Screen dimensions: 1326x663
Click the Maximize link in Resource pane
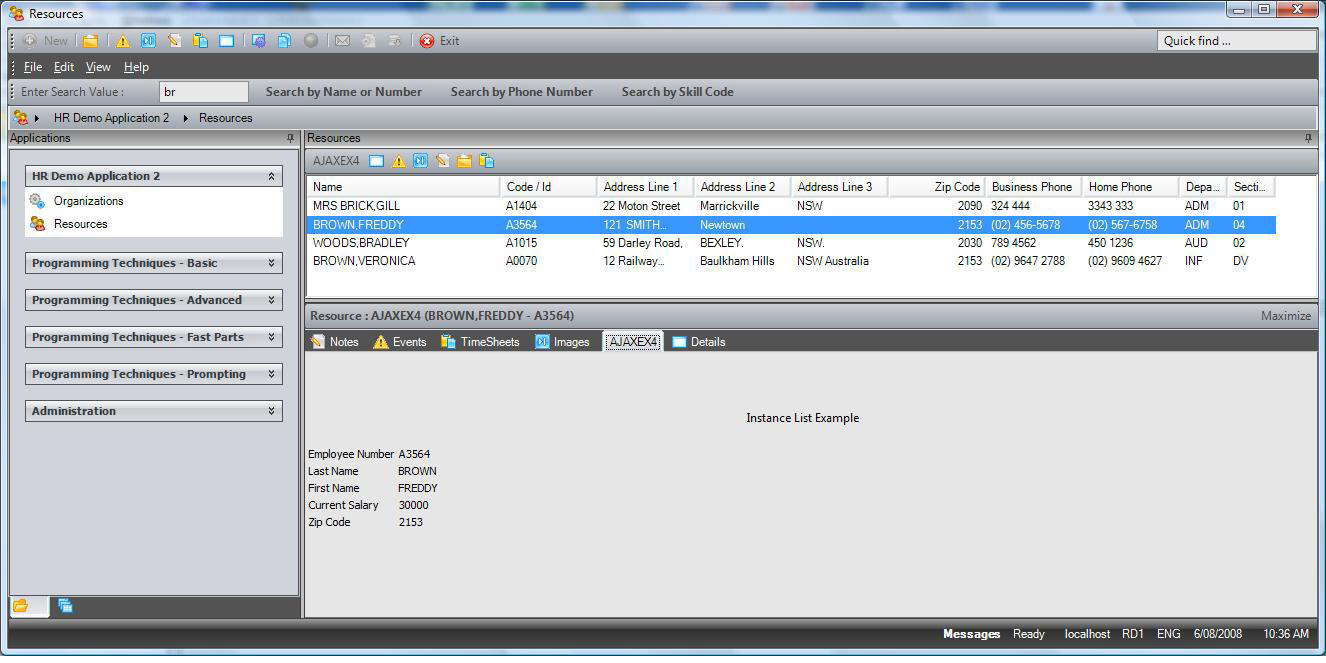[x=1286, y=316]
